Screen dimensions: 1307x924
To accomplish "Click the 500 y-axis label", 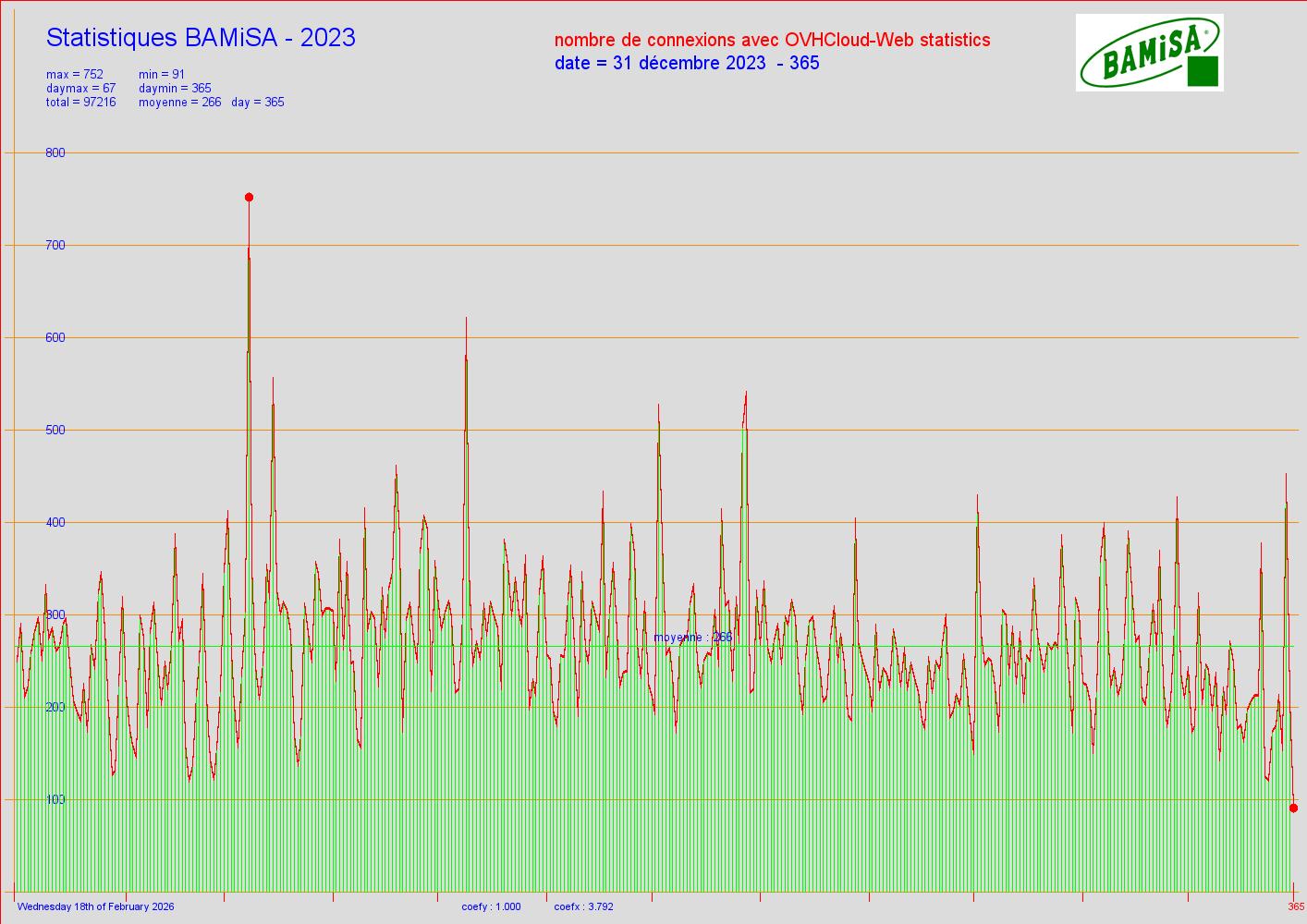I will [x=55, y=431].
